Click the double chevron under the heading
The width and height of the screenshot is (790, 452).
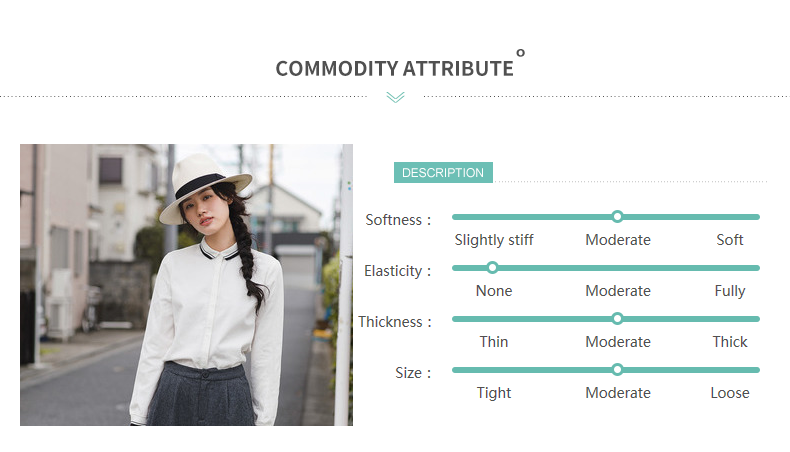(395, 97)
